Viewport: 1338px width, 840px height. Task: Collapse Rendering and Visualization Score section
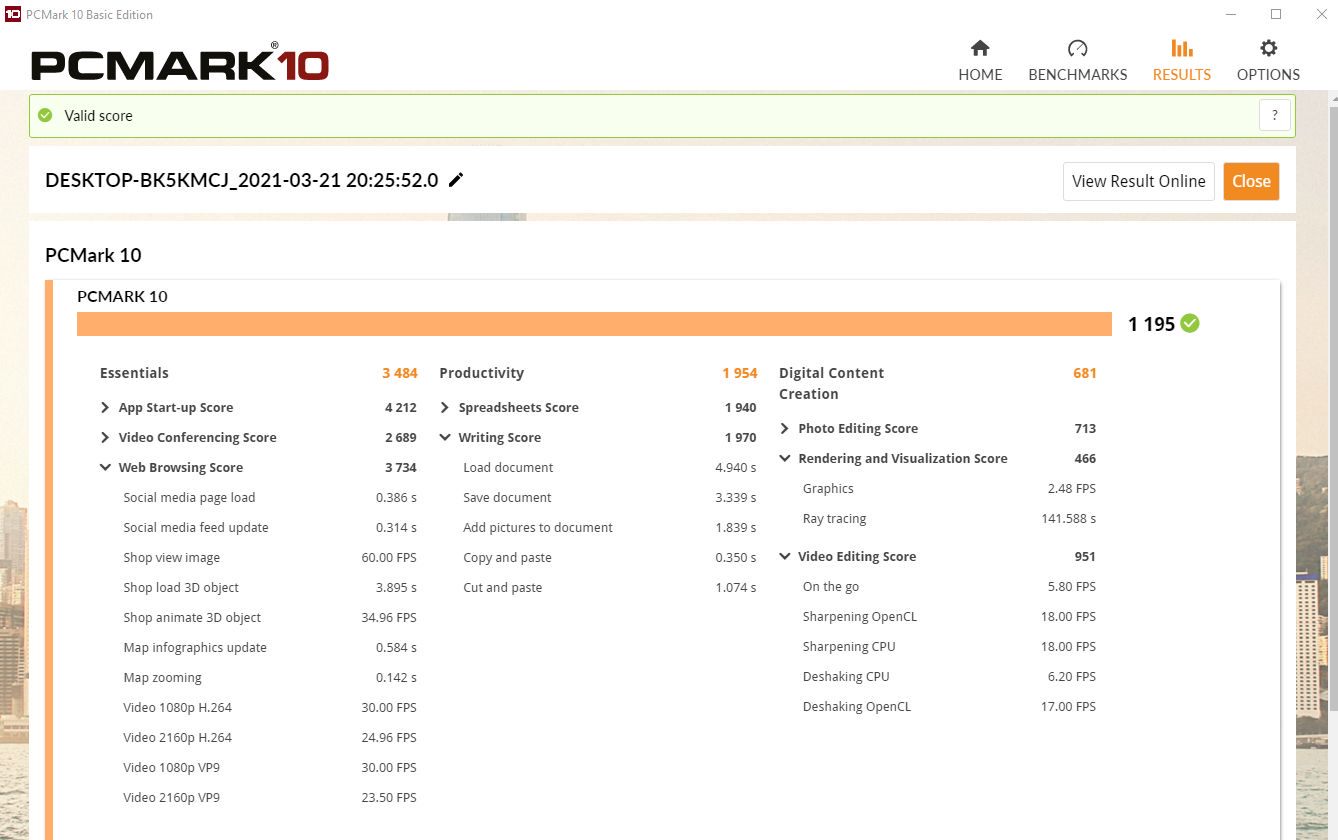(x=785, y=459)
